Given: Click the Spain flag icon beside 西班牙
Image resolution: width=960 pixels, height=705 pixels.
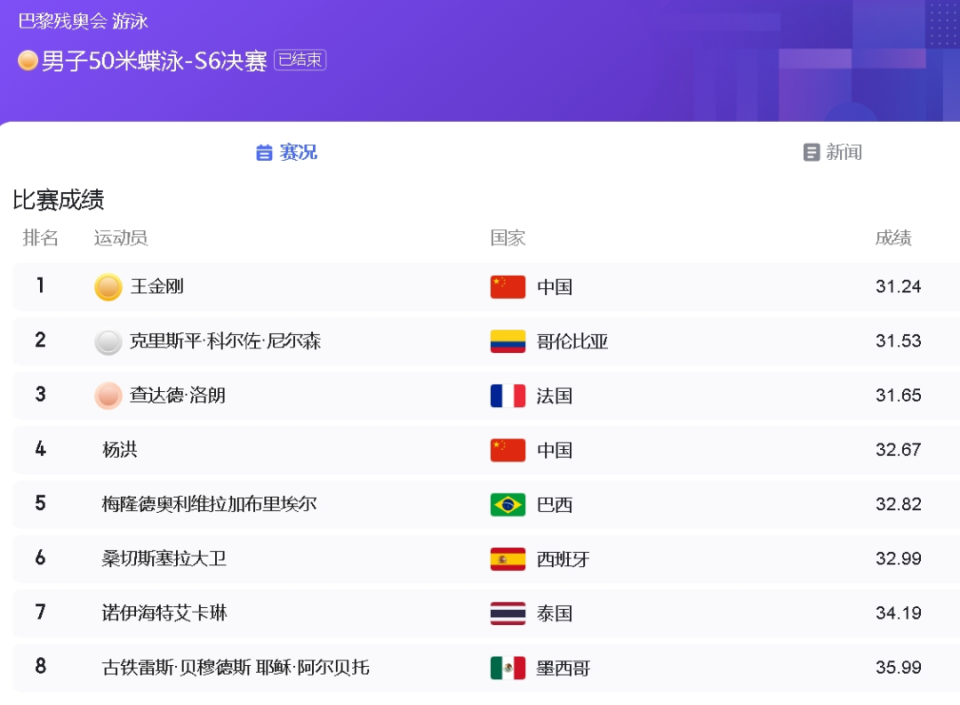Looking at the screenshot, I should pyautogui.click(x=505, y=558).
